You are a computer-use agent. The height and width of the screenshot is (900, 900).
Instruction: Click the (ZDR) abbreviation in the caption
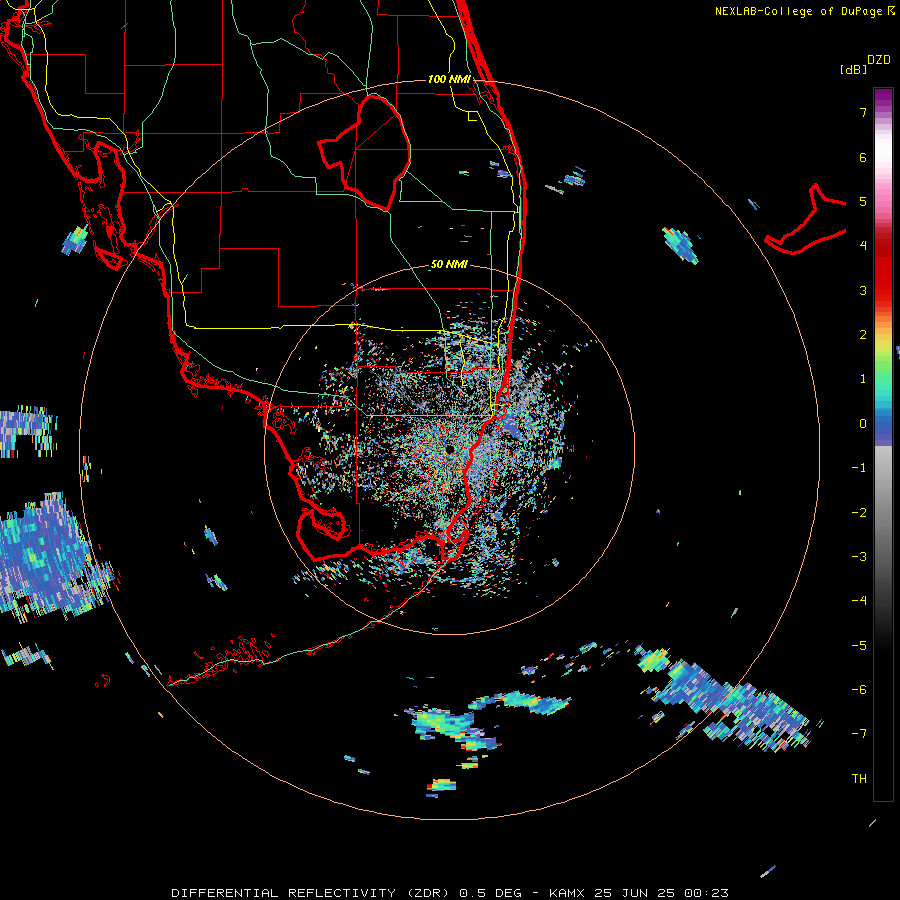coord(428,893)
